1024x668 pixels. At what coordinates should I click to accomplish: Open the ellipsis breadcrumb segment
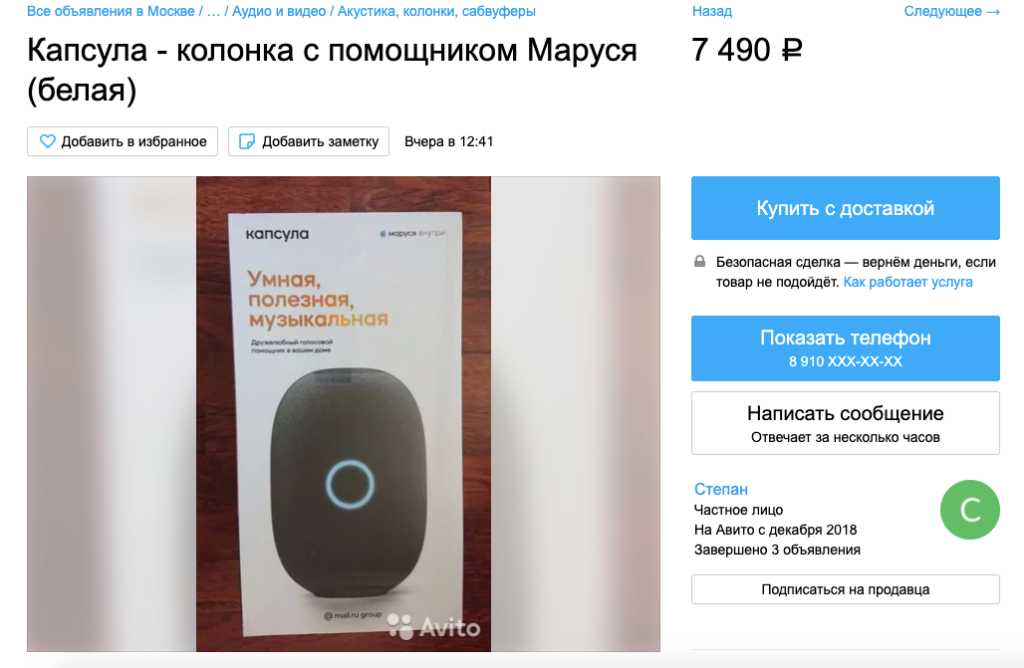(x=213, y=11)
